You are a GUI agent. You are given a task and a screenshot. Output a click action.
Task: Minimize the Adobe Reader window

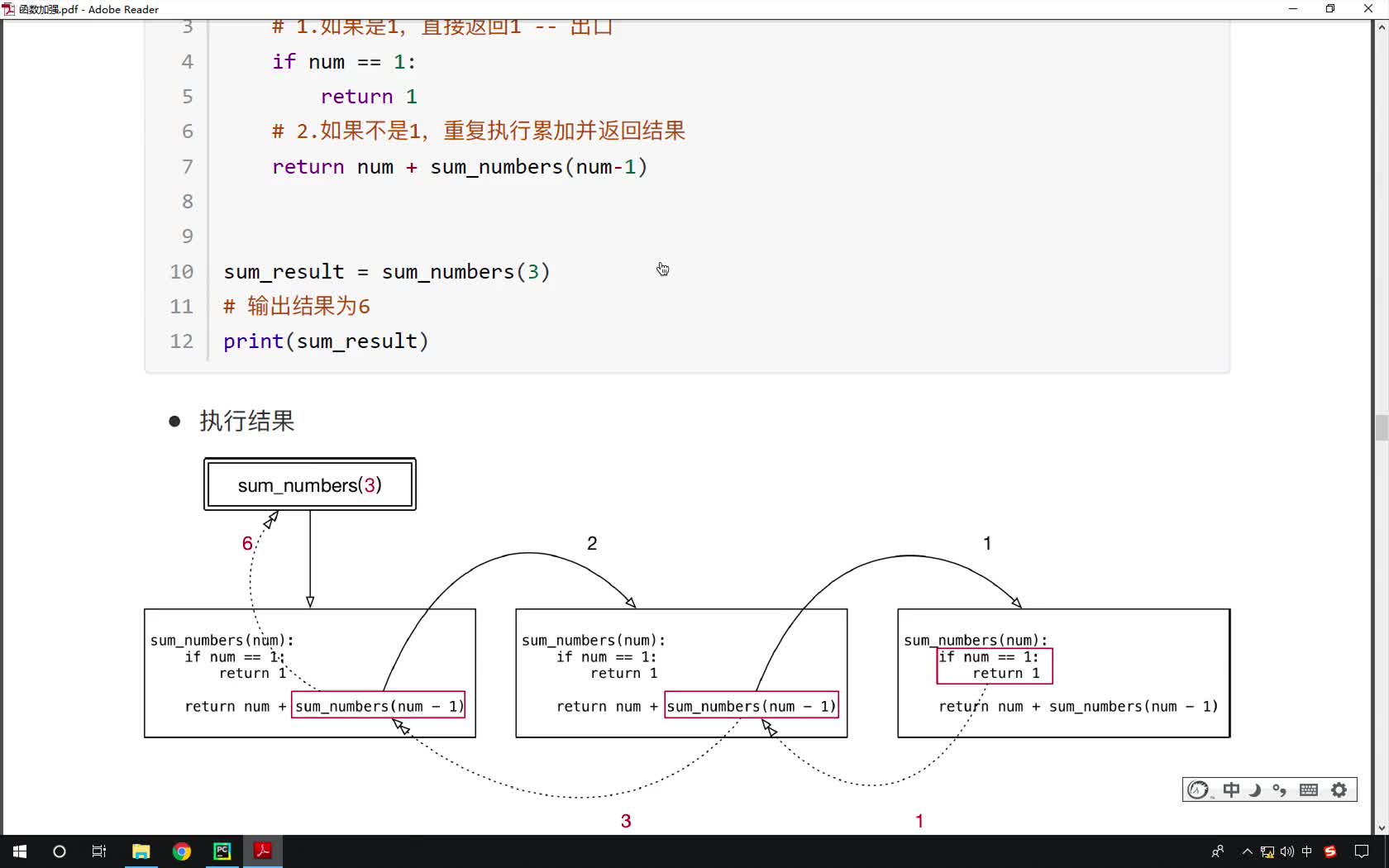coord(1292,9)
